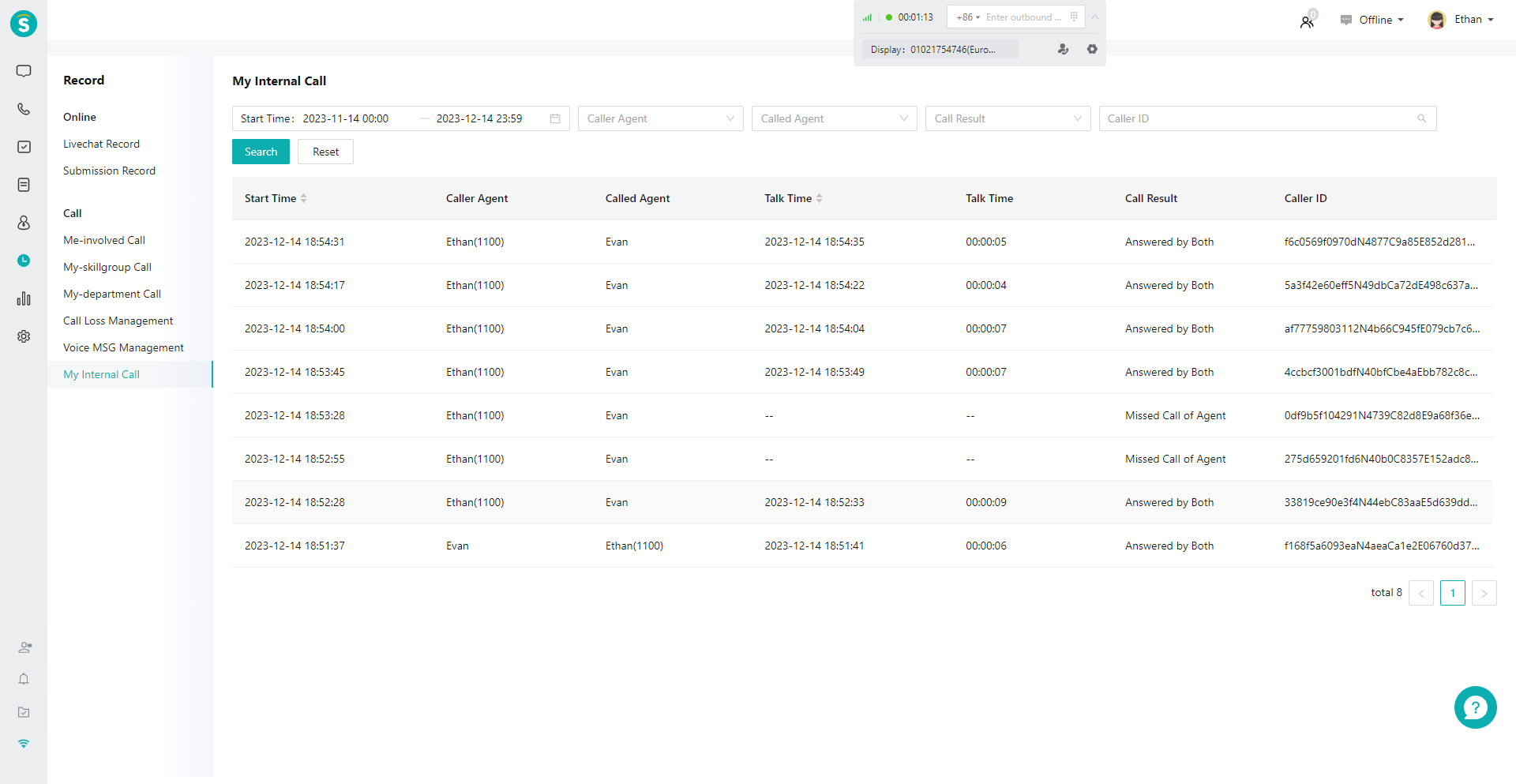The image size is (1516, 784).
Task: Open the Caller Agent dropdown
Action: [661, 118]
